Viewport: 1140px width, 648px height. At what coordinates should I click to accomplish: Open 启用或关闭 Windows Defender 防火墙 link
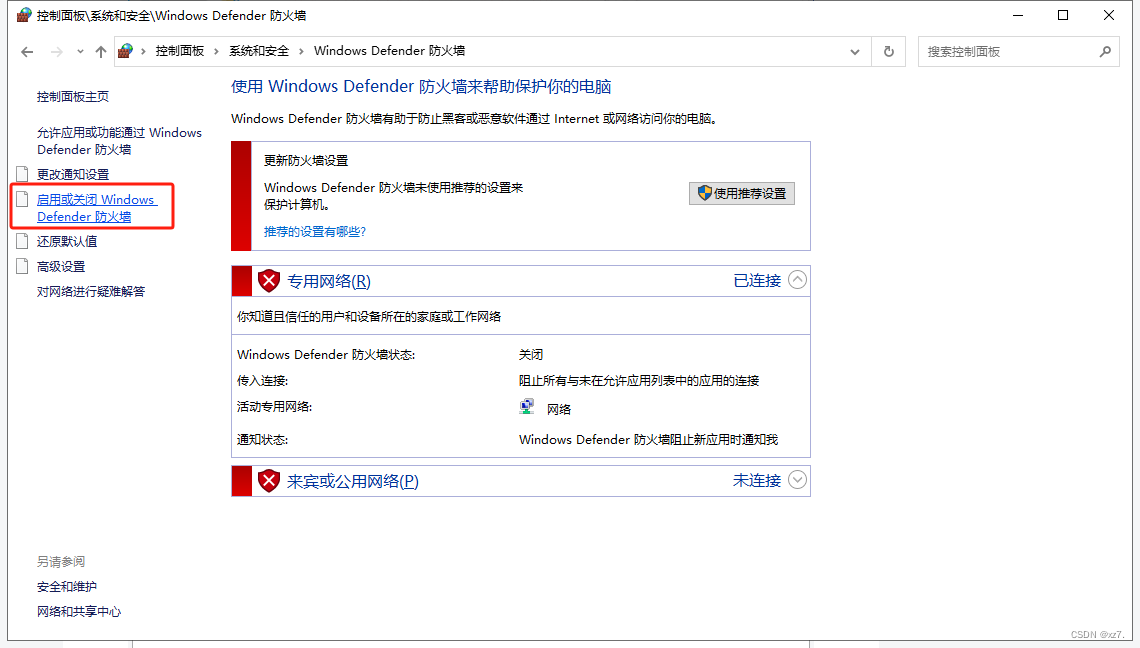97,208
